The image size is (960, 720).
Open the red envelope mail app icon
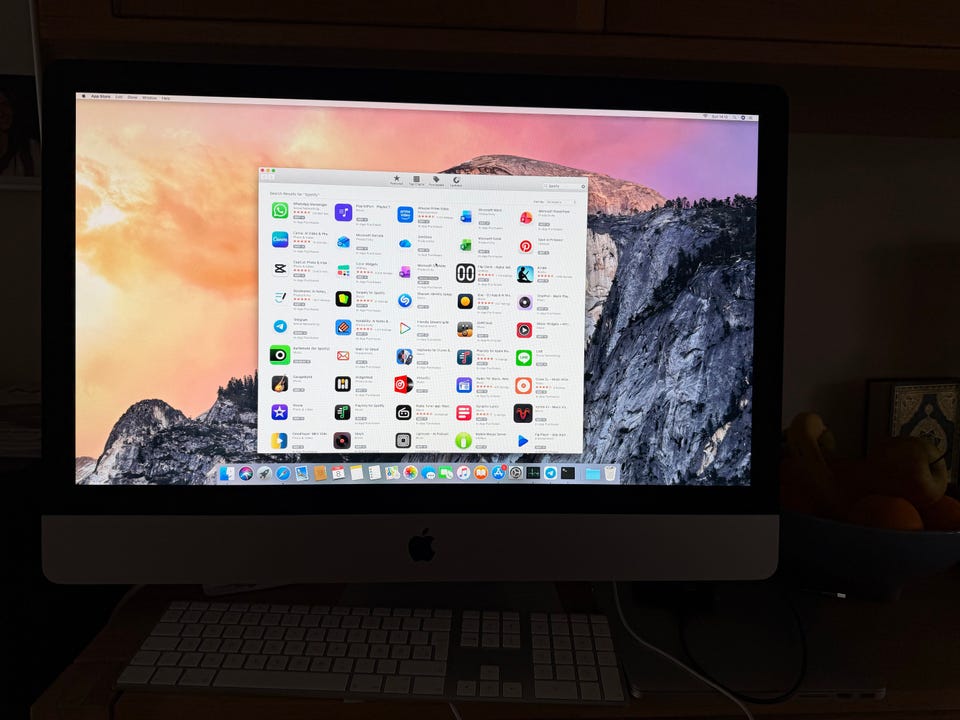pyautogui.click(x=343, y=355)
